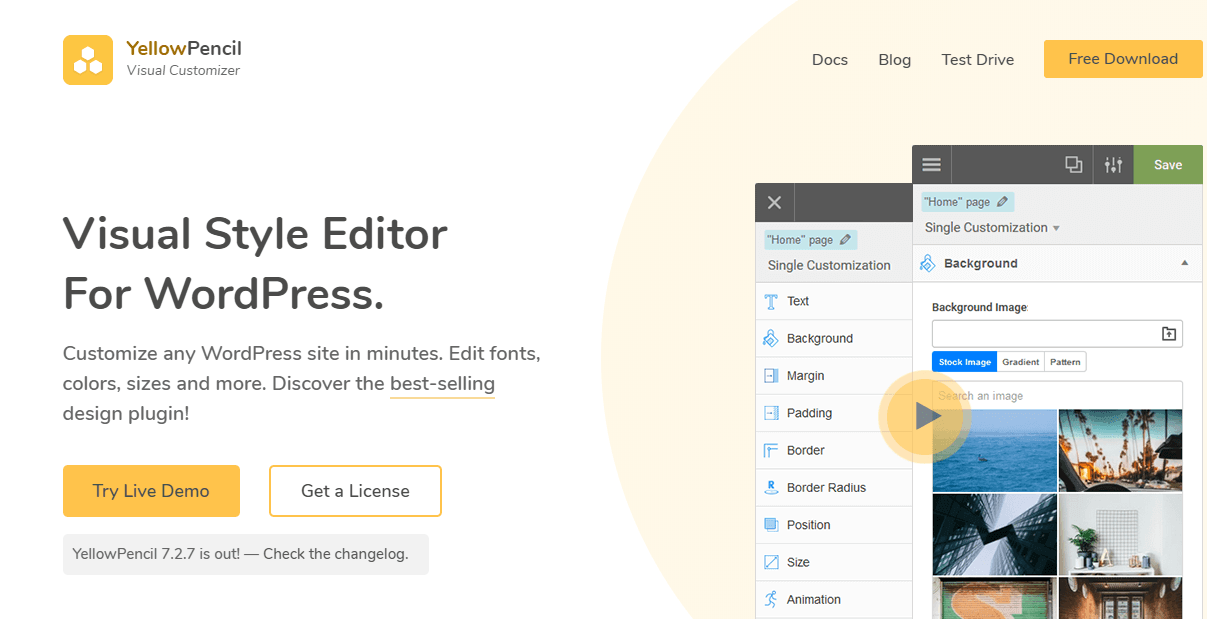The width and height of the screenshot is (1207, 619).
Task: Open the sliders settings icon next to Save
Action: coord(1114,165)
